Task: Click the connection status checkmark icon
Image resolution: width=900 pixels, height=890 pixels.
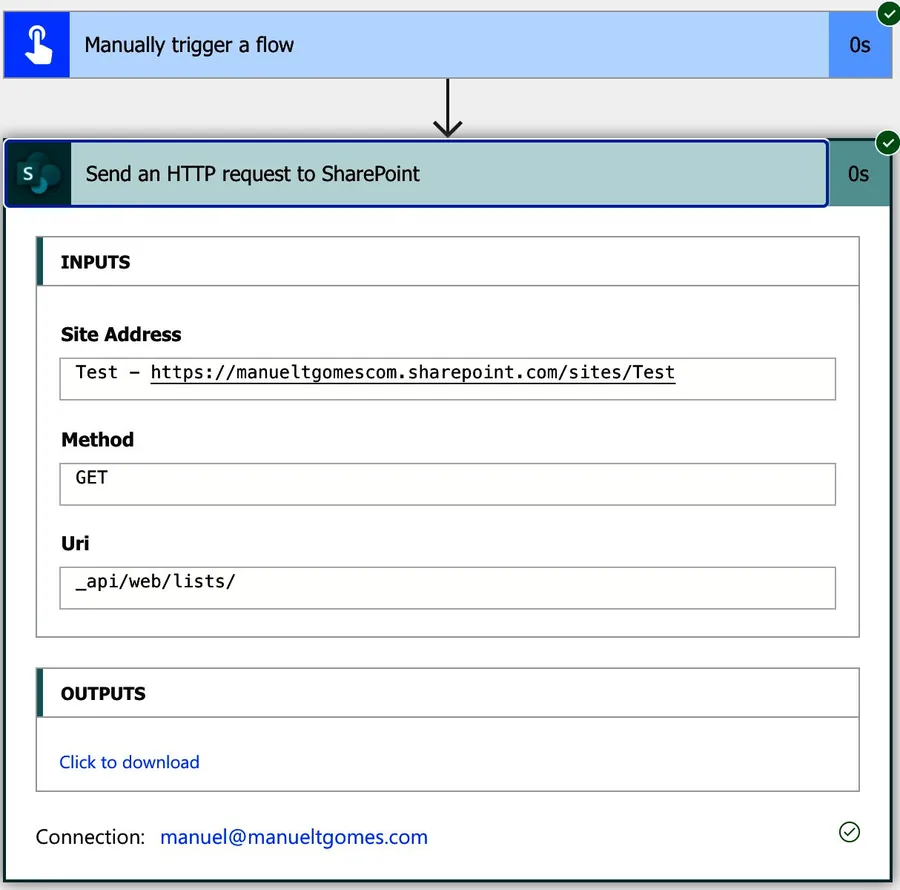Action: pyautogui.click(x=849, y=832)
